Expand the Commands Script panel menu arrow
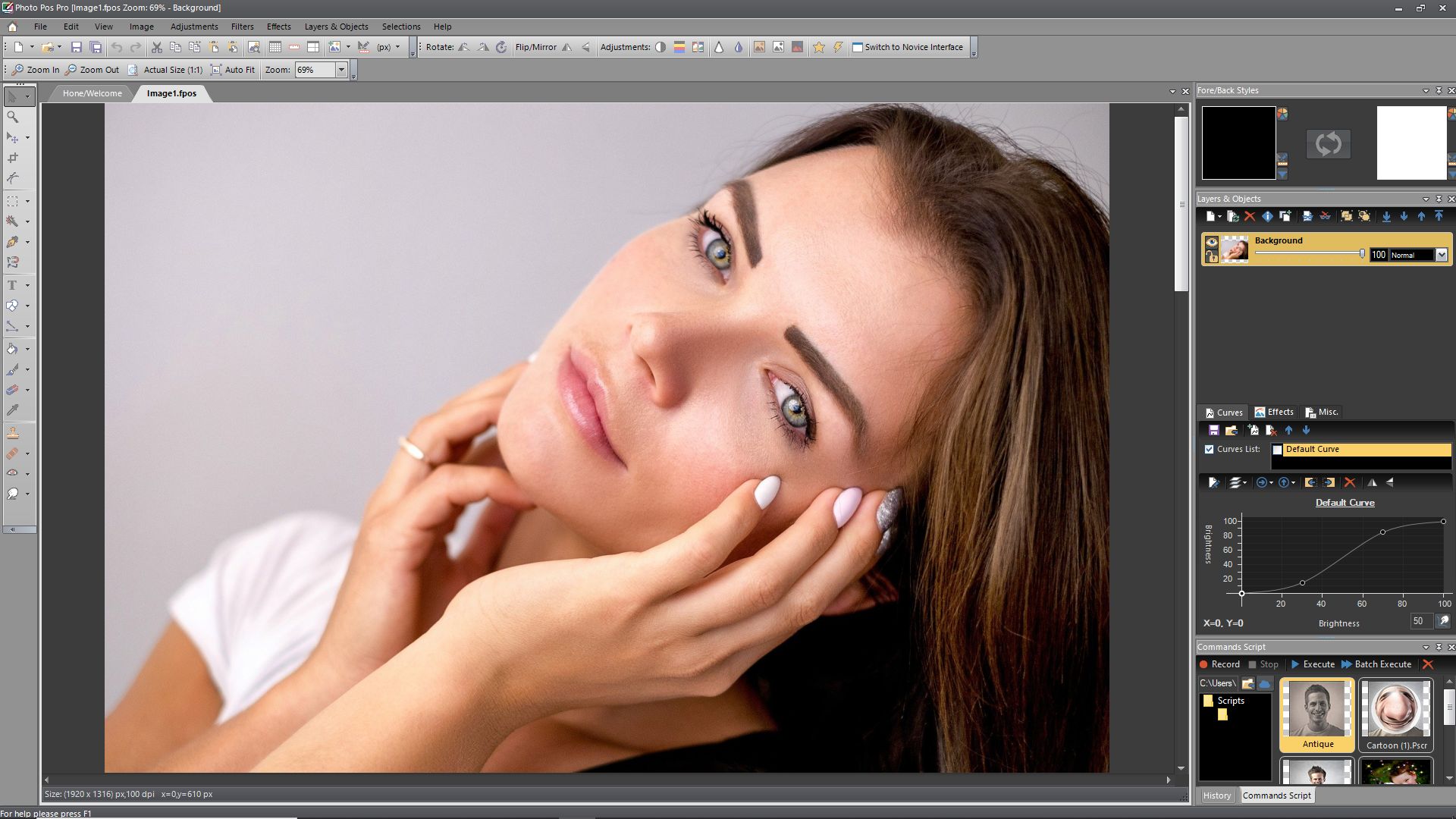This screenshot has height=819, width=1456. tap(1426, 647)
